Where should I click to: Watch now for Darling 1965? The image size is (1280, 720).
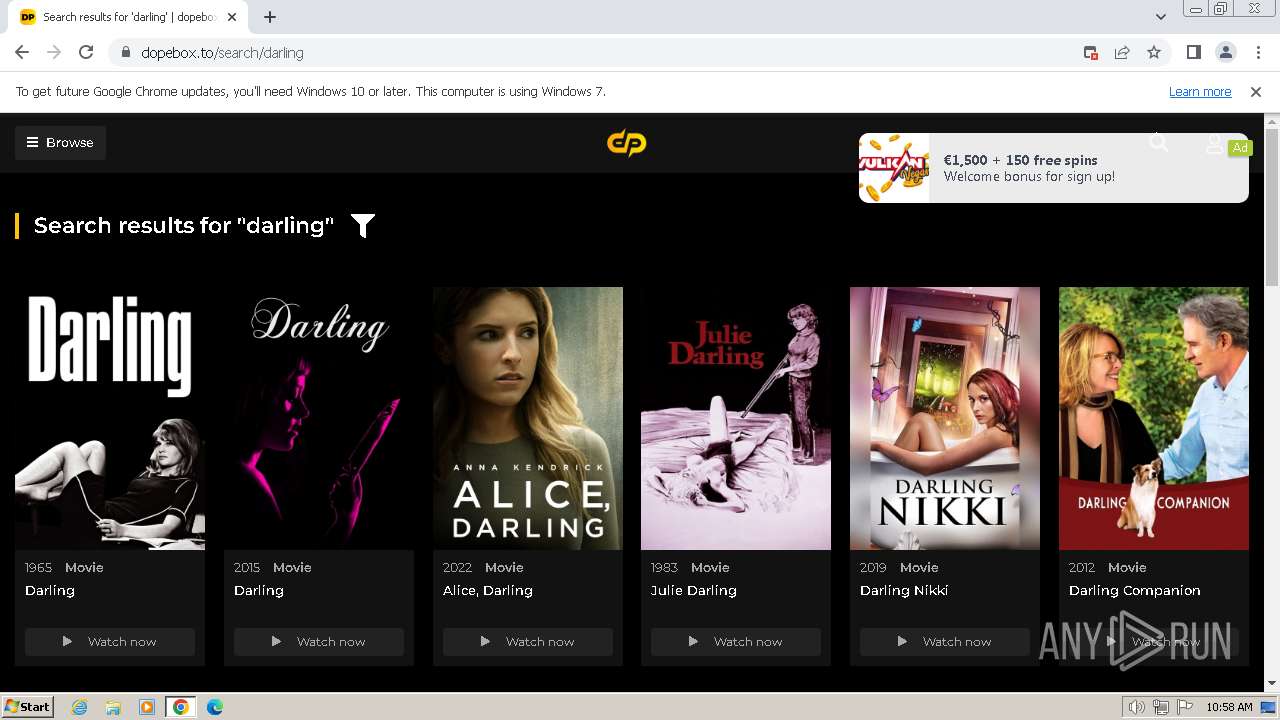coord(110,642)
